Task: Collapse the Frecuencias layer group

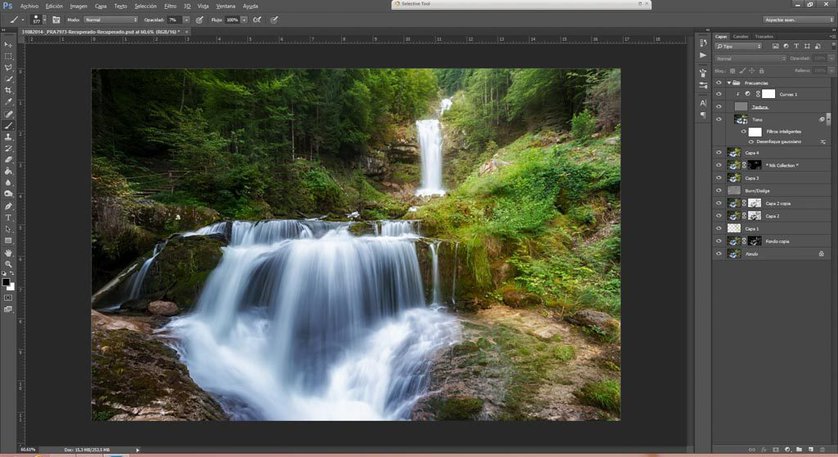Action: tap(727, 83)
